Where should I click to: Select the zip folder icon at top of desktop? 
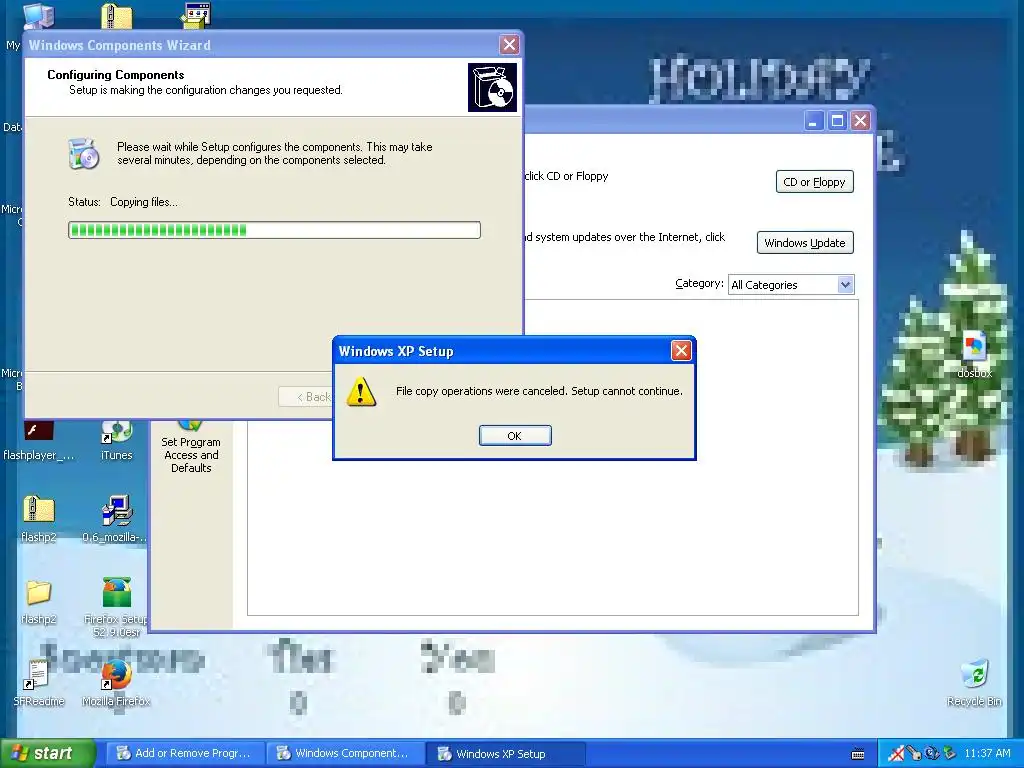coord(117,15)
